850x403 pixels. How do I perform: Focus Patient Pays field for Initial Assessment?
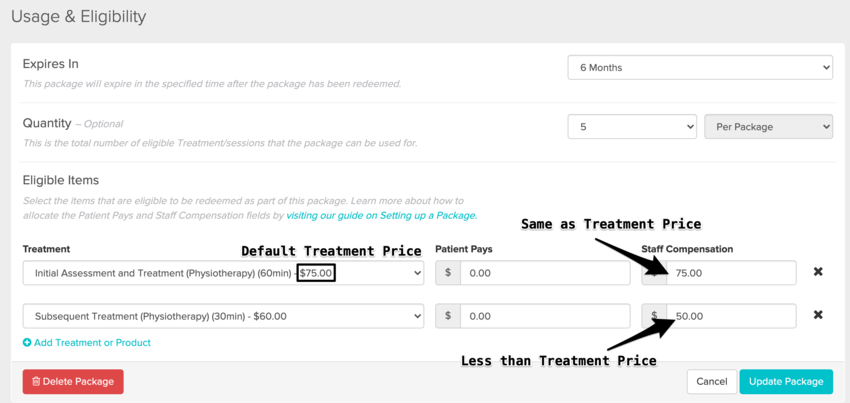(x=545, y=272)
